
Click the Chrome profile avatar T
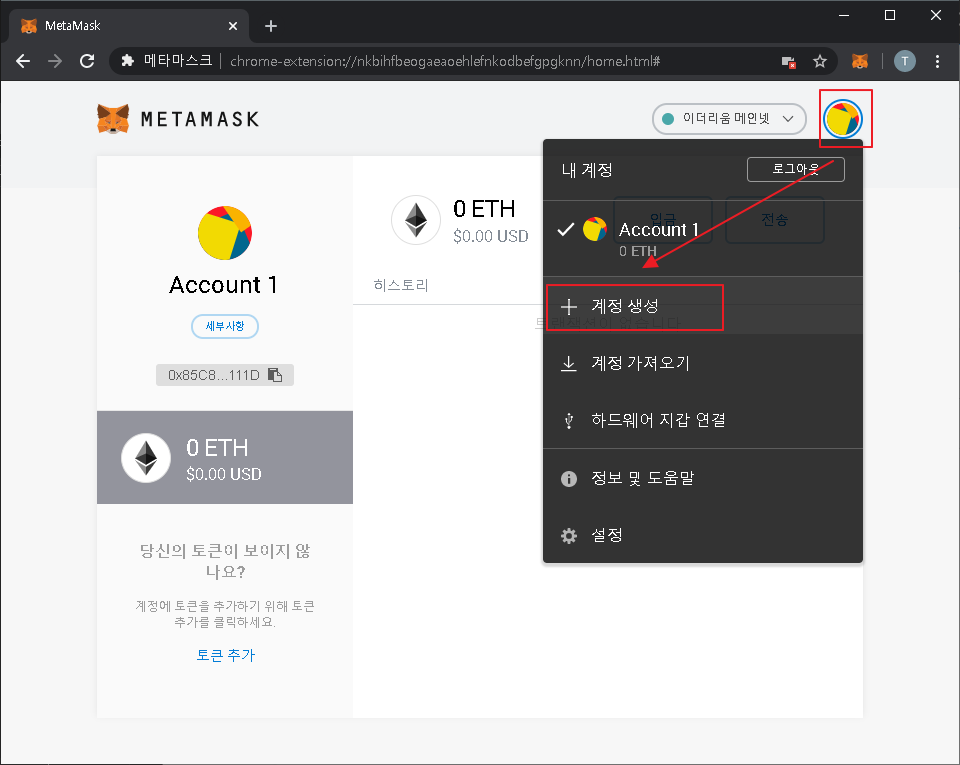[905, 61]
